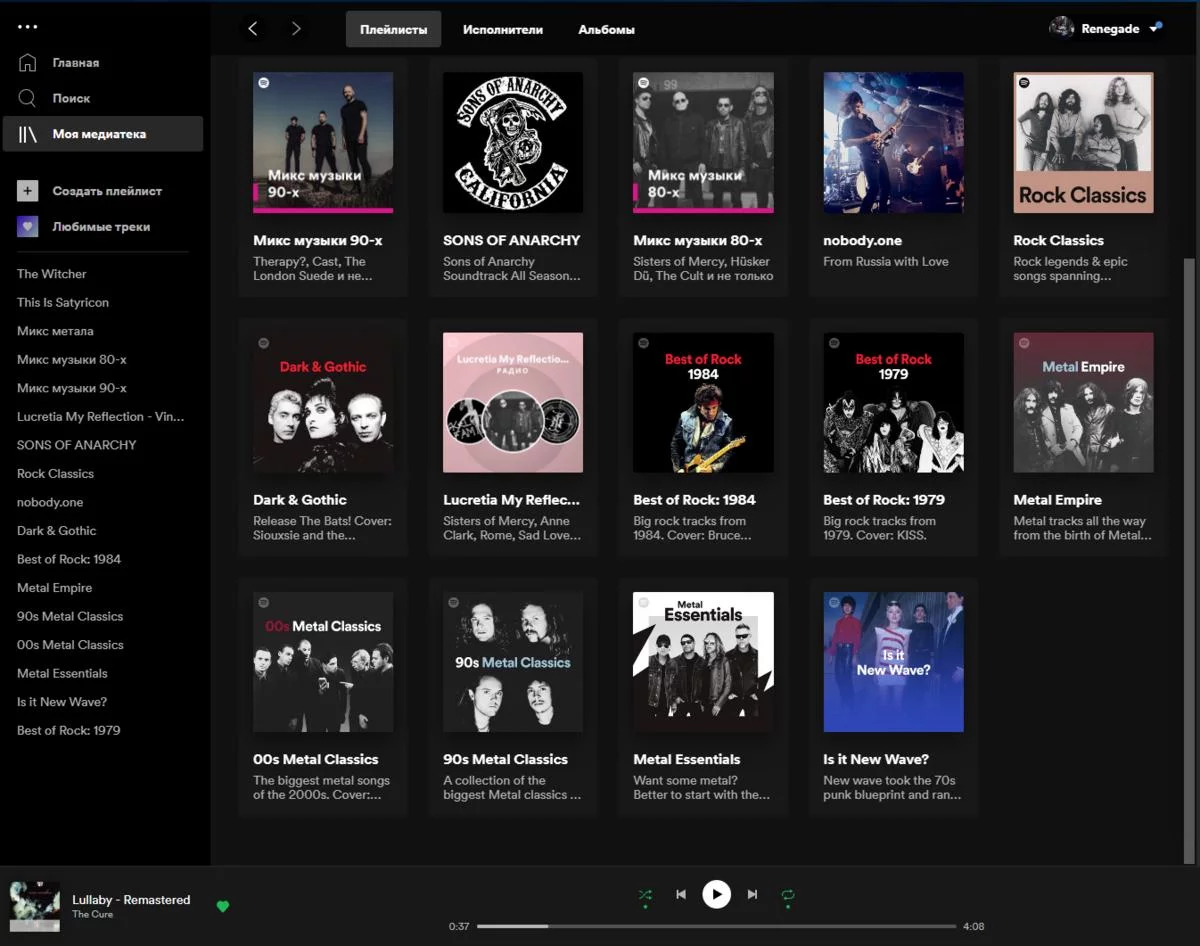
Task: Toggle shuffle playback
Action: pos(645,895)
